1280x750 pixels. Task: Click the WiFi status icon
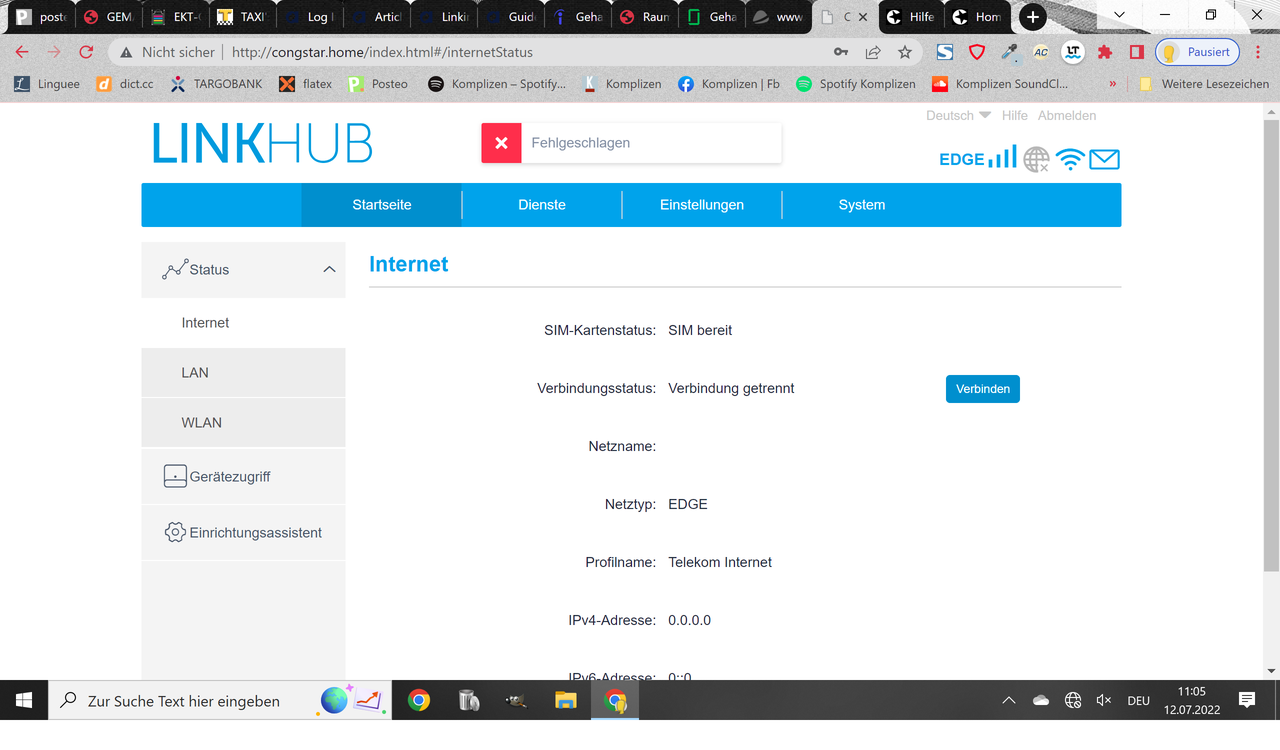pyautogui.click(x=1070, y=159)
